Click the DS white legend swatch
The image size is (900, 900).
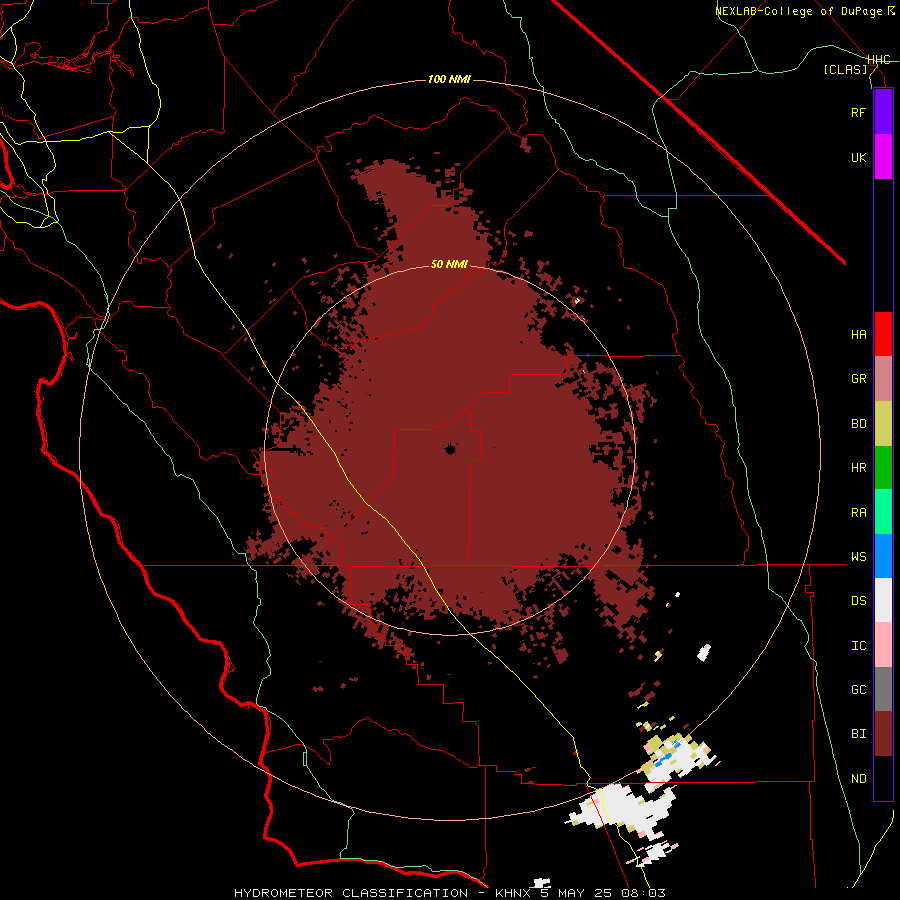(883, 600)
